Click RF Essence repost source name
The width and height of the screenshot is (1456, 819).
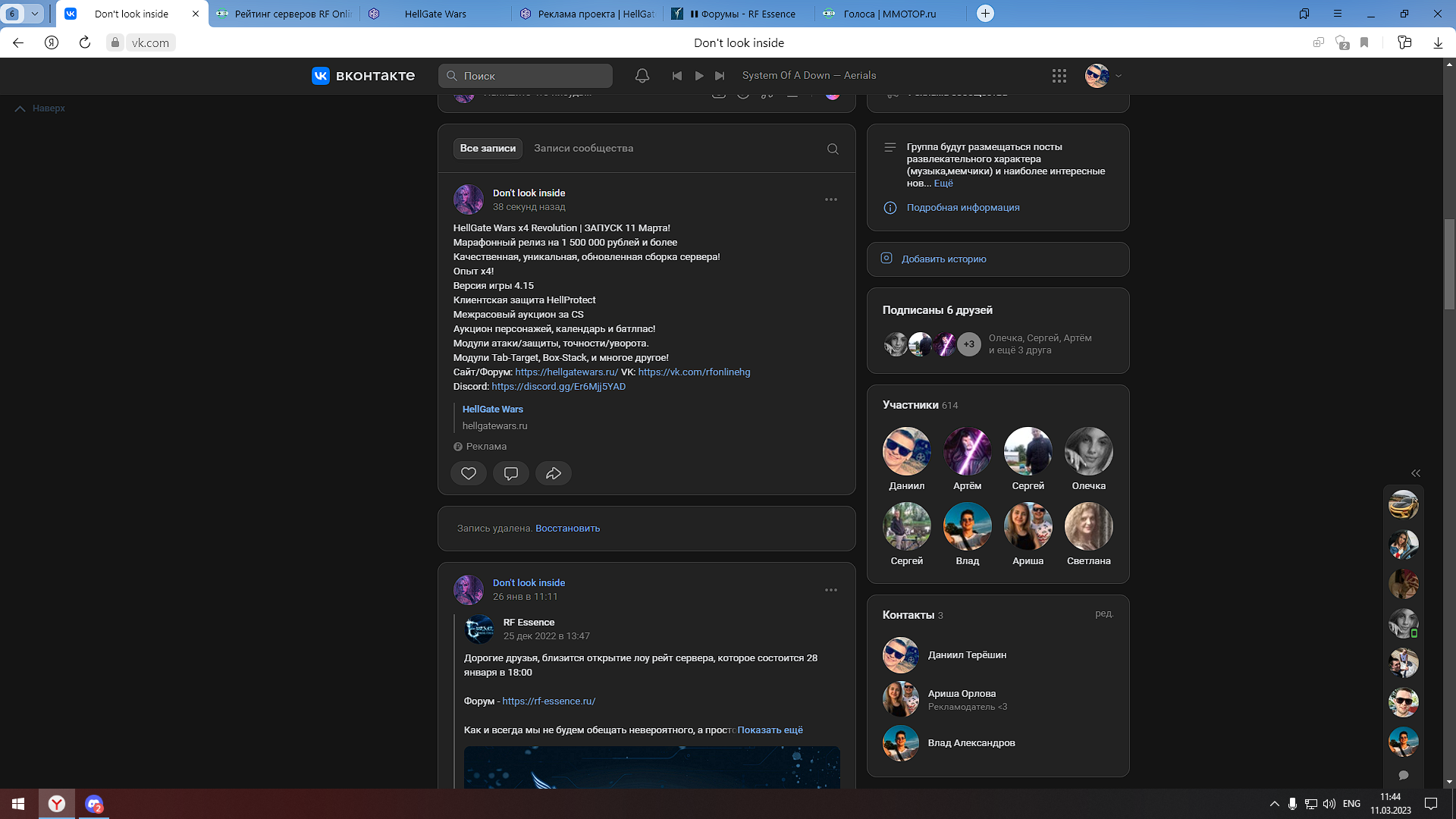(529, 623)
